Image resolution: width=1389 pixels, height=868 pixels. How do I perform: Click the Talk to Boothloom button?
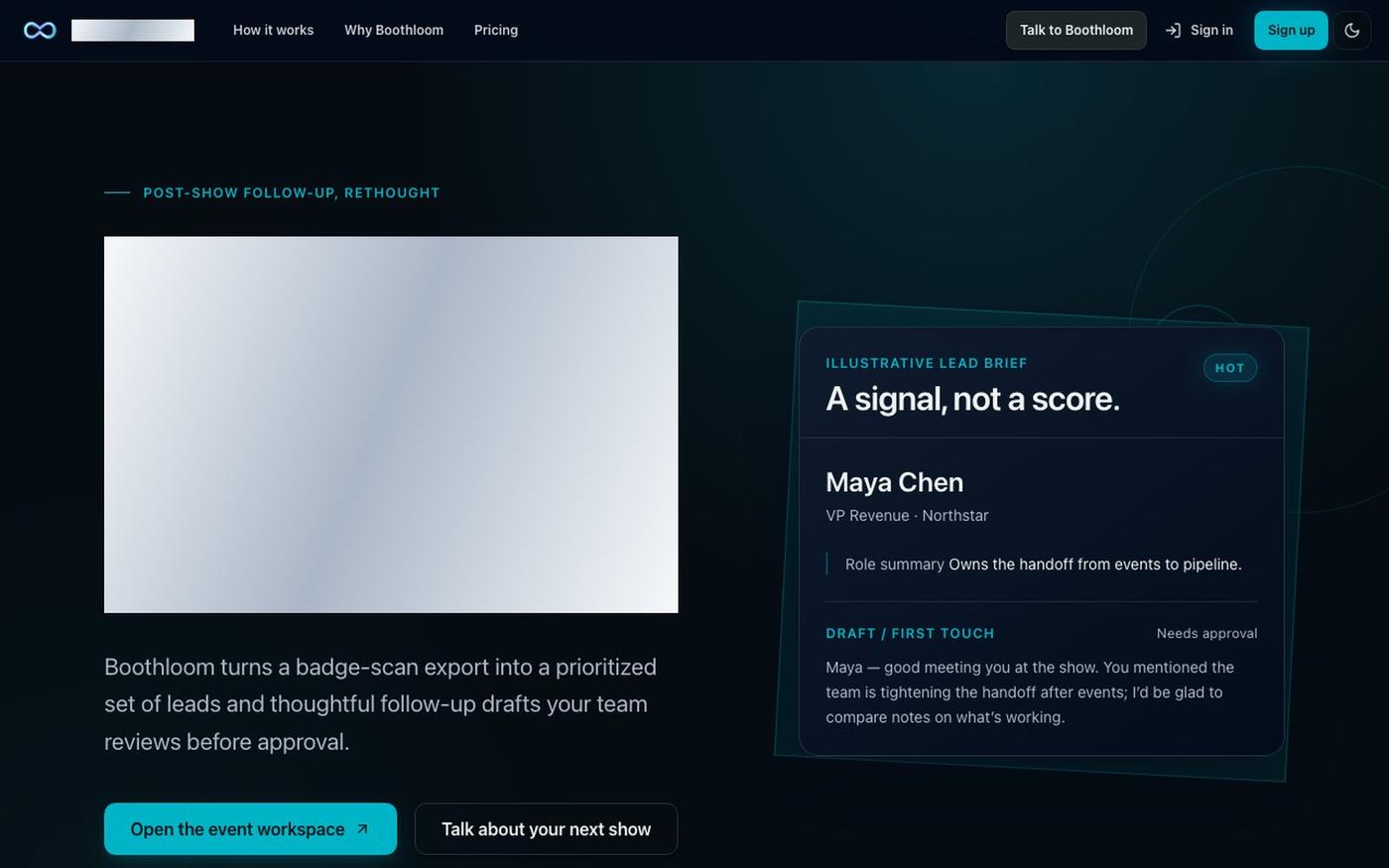[x=1076, y=31]
